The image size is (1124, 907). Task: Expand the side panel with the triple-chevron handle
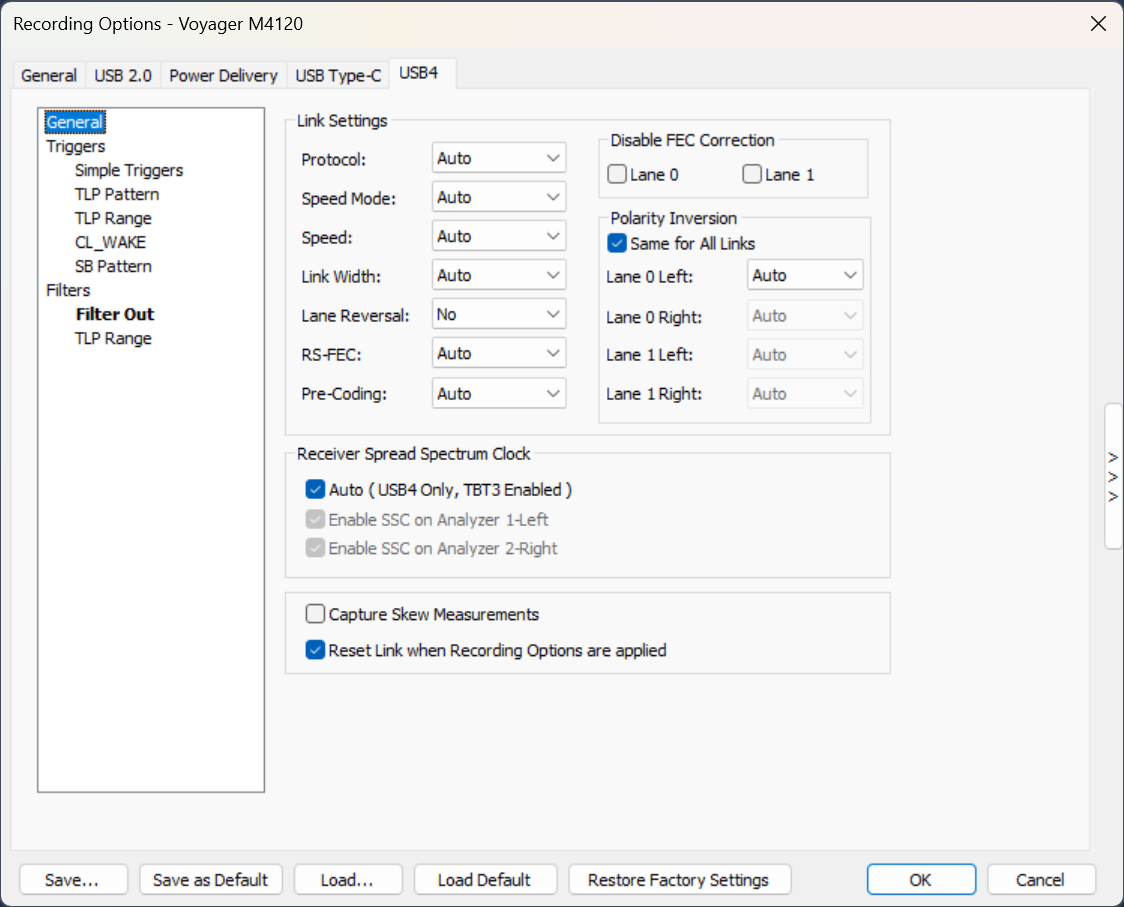(1113, 477)
